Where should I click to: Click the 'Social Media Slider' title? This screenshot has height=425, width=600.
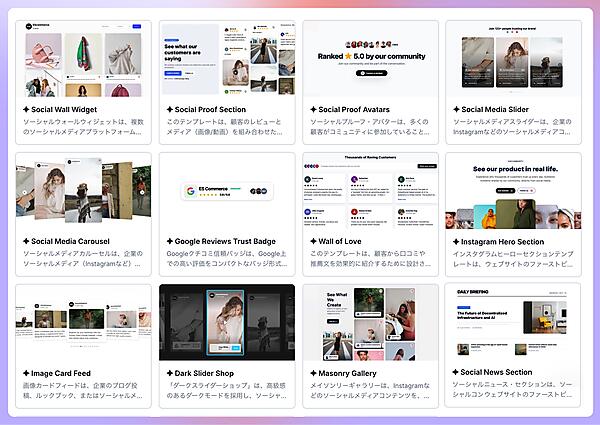(x=495, y=109)
